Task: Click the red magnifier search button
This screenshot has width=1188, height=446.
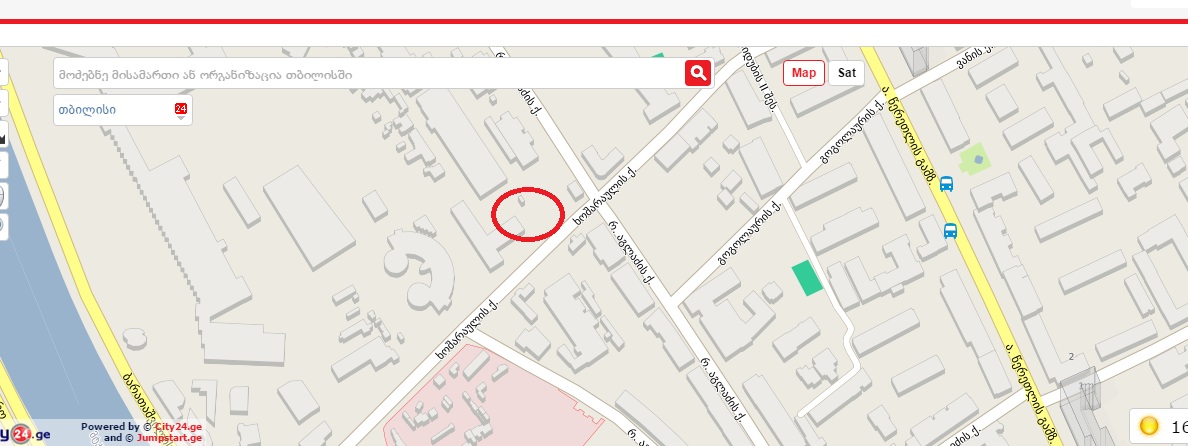Action: 698,73
